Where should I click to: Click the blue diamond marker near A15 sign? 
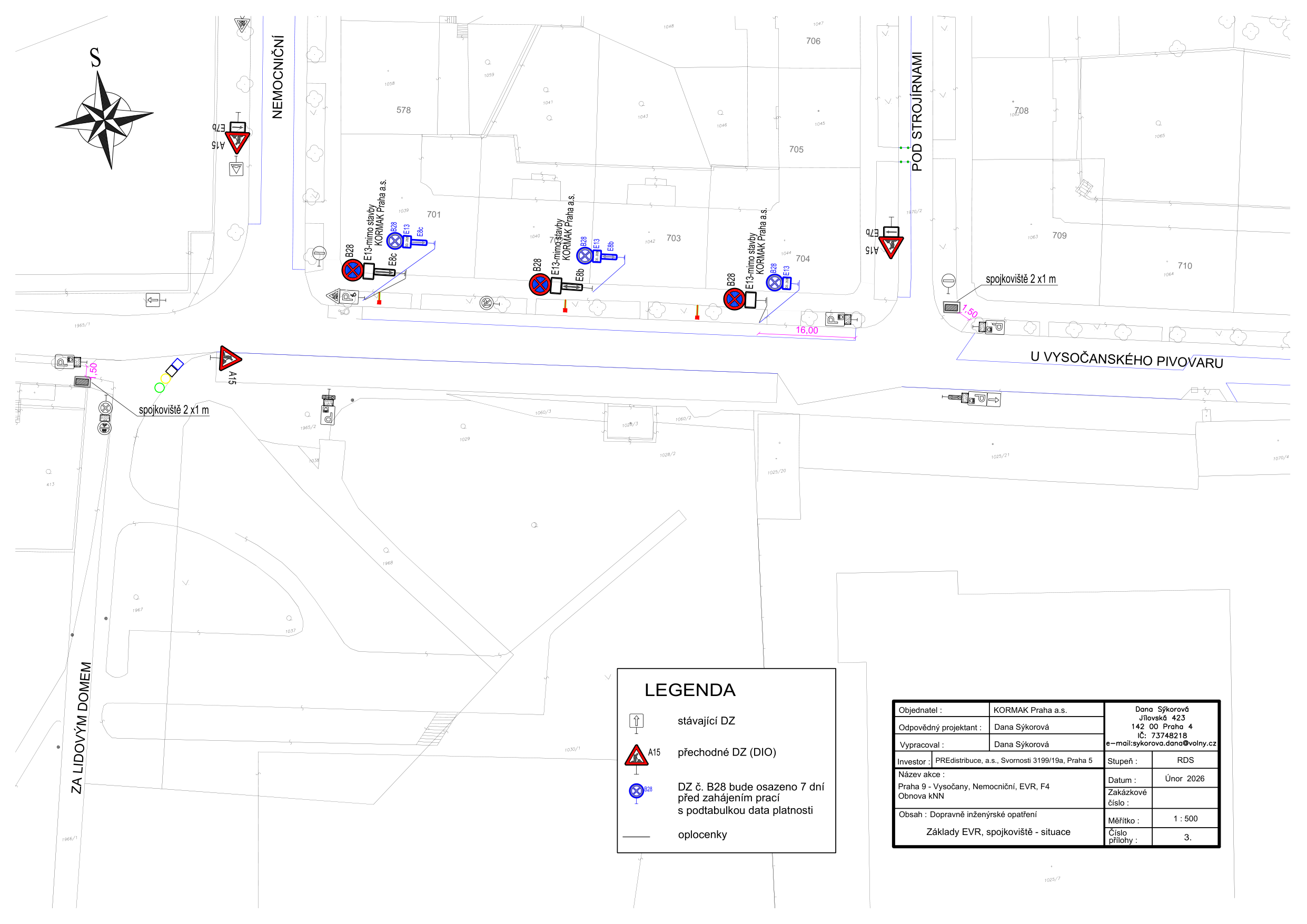(177, 364)
